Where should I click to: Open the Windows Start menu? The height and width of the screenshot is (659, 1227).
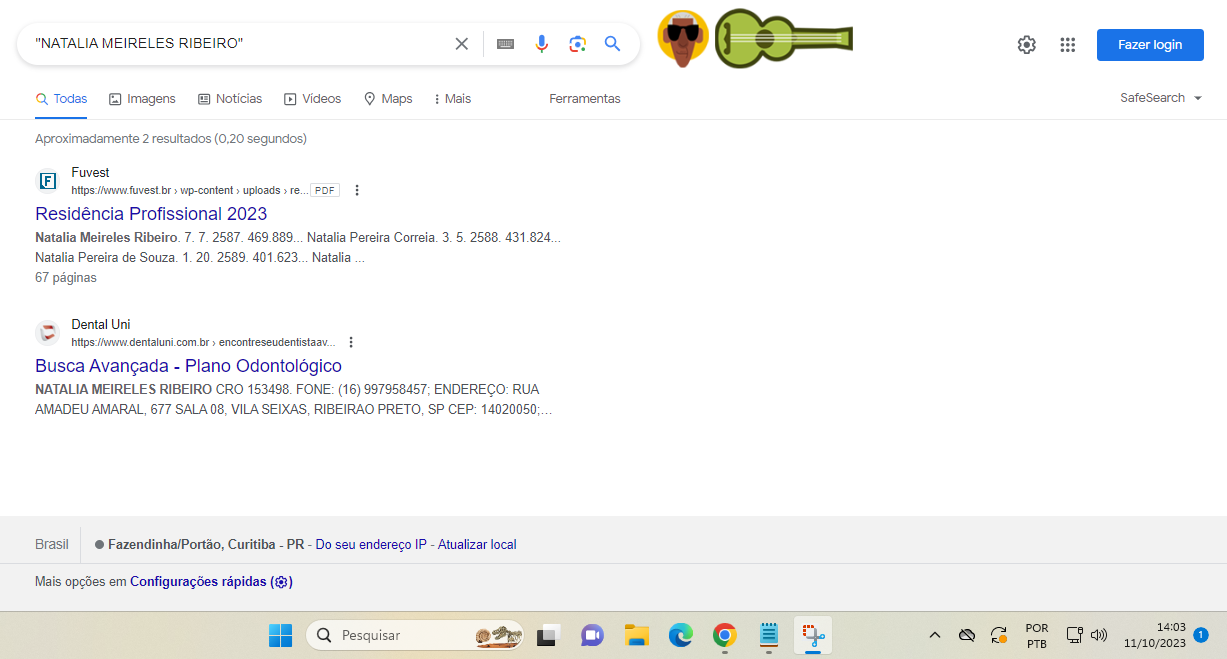pos(280,635)
